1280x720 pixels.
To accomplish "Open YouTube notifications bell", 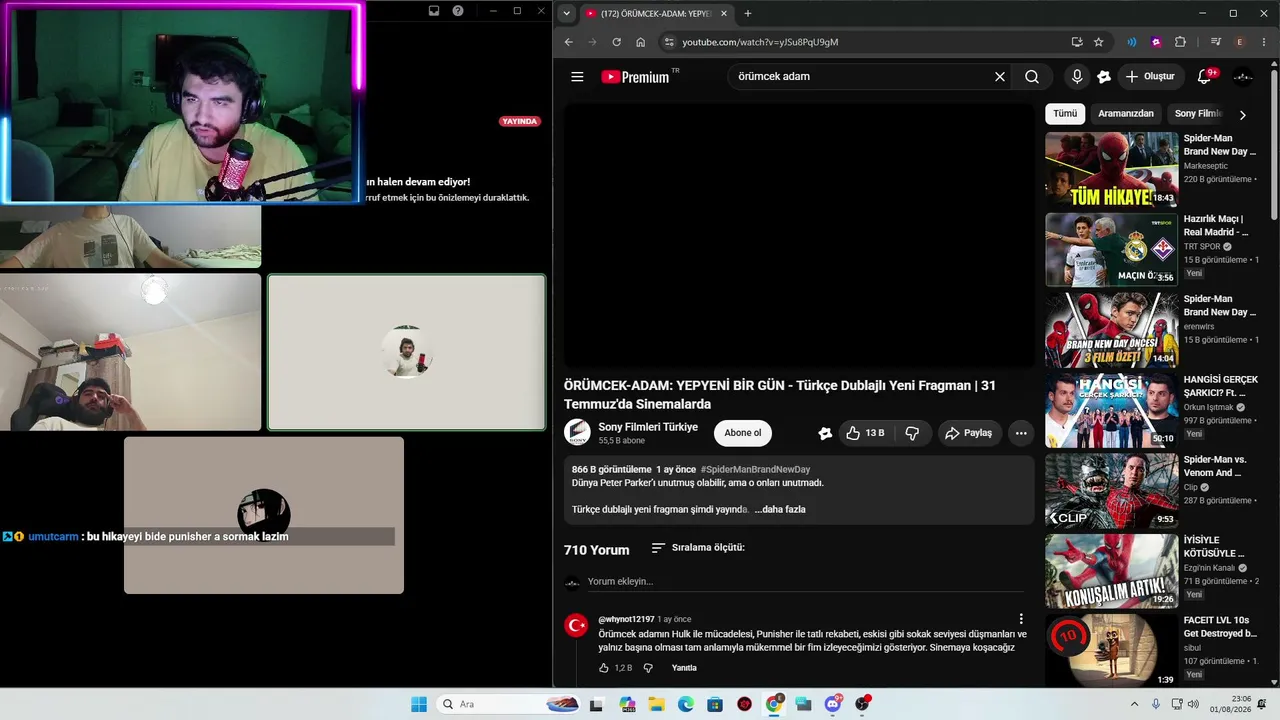I will coord(1205,77).
